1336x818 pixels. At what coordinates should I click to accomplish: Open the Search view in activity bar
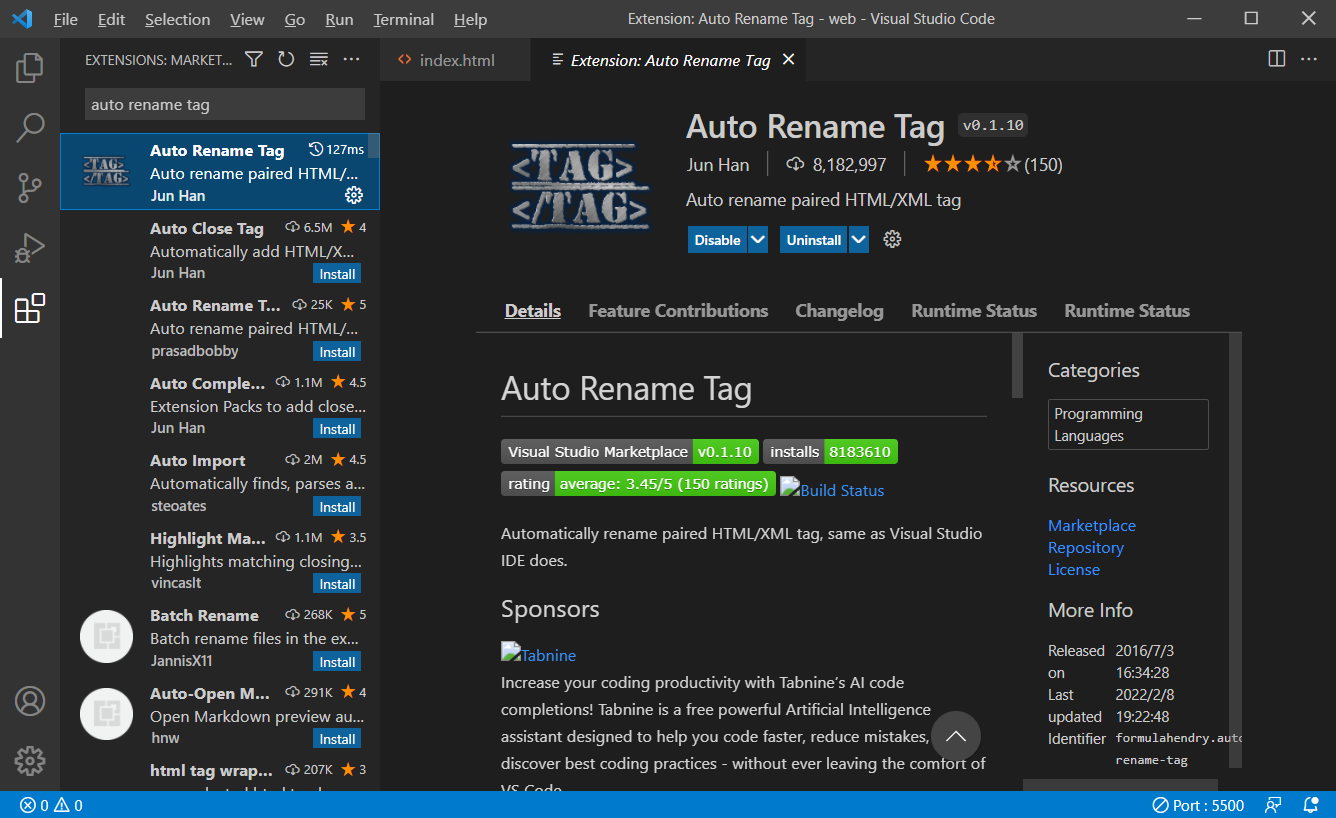[30, 128]
